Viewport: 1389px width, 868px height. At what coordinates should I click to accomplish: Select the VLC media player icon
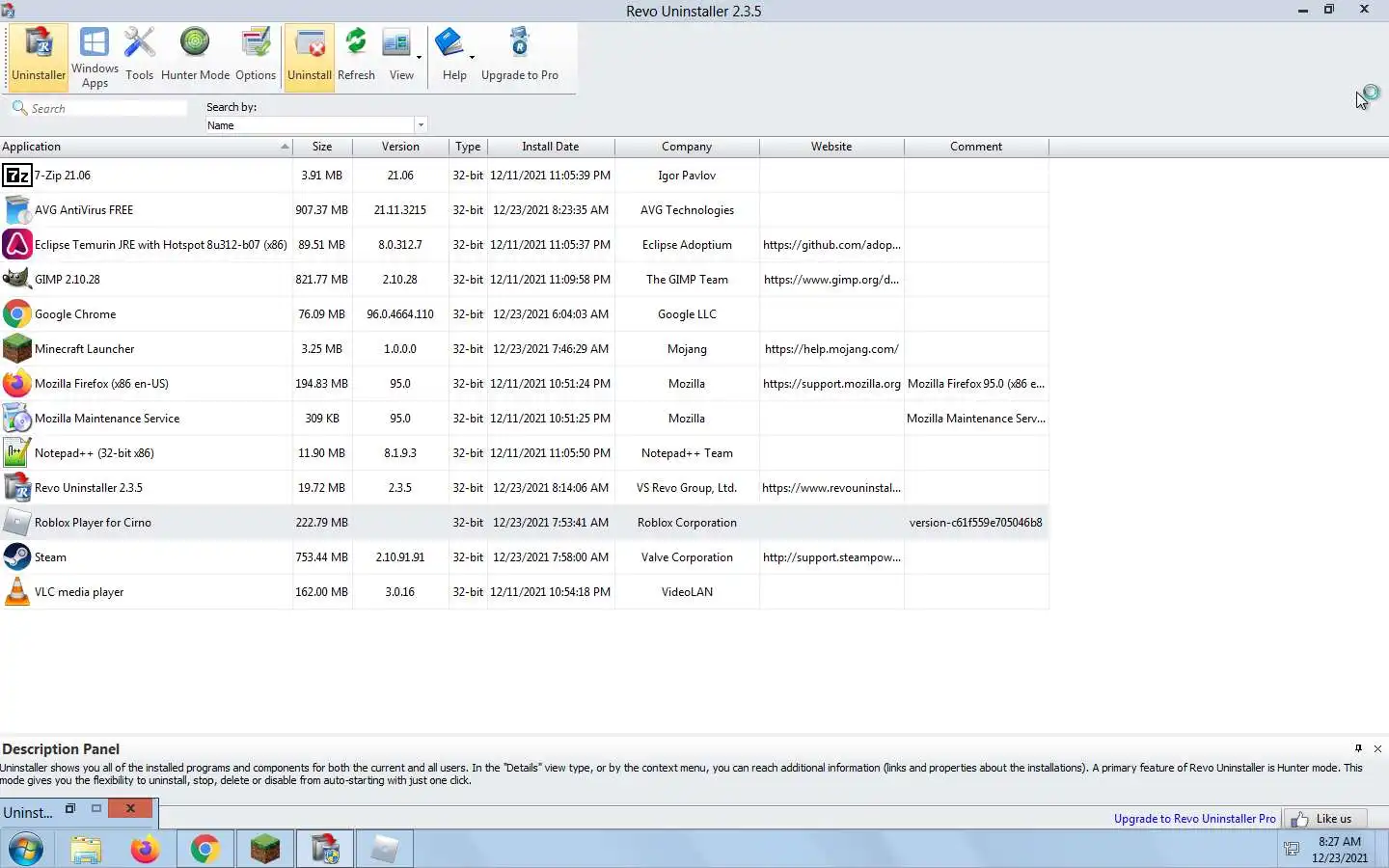[17, 592]
